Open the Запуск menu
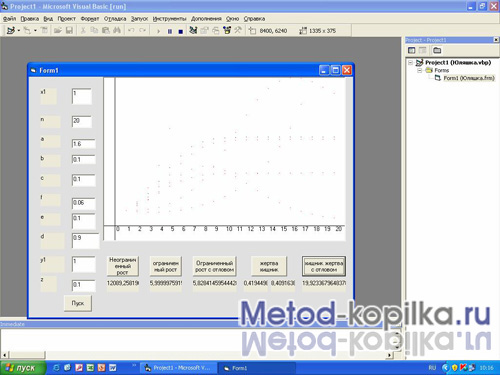Image resolution: width=500 pixels, height=375 pixels. pyautogui.click(x=139, y=19)
